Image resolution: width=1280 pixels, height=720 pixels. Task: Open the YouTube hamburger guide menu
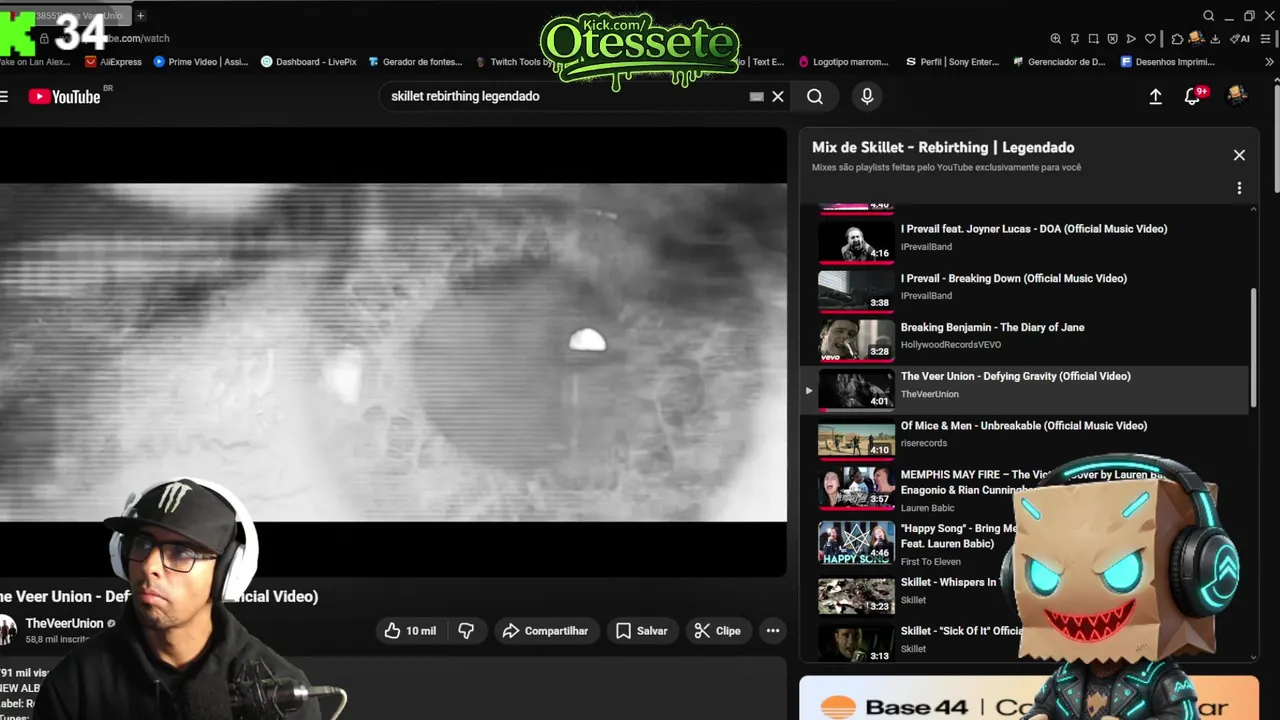tap(4, 96)
